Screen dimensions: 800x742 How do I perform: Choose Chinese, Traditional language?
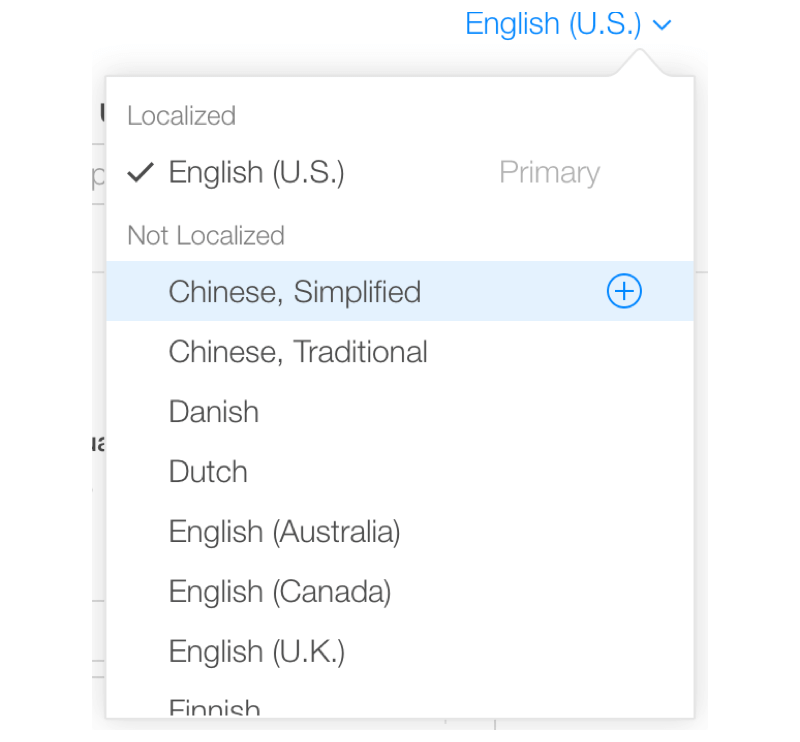click(x=400, y=351)
